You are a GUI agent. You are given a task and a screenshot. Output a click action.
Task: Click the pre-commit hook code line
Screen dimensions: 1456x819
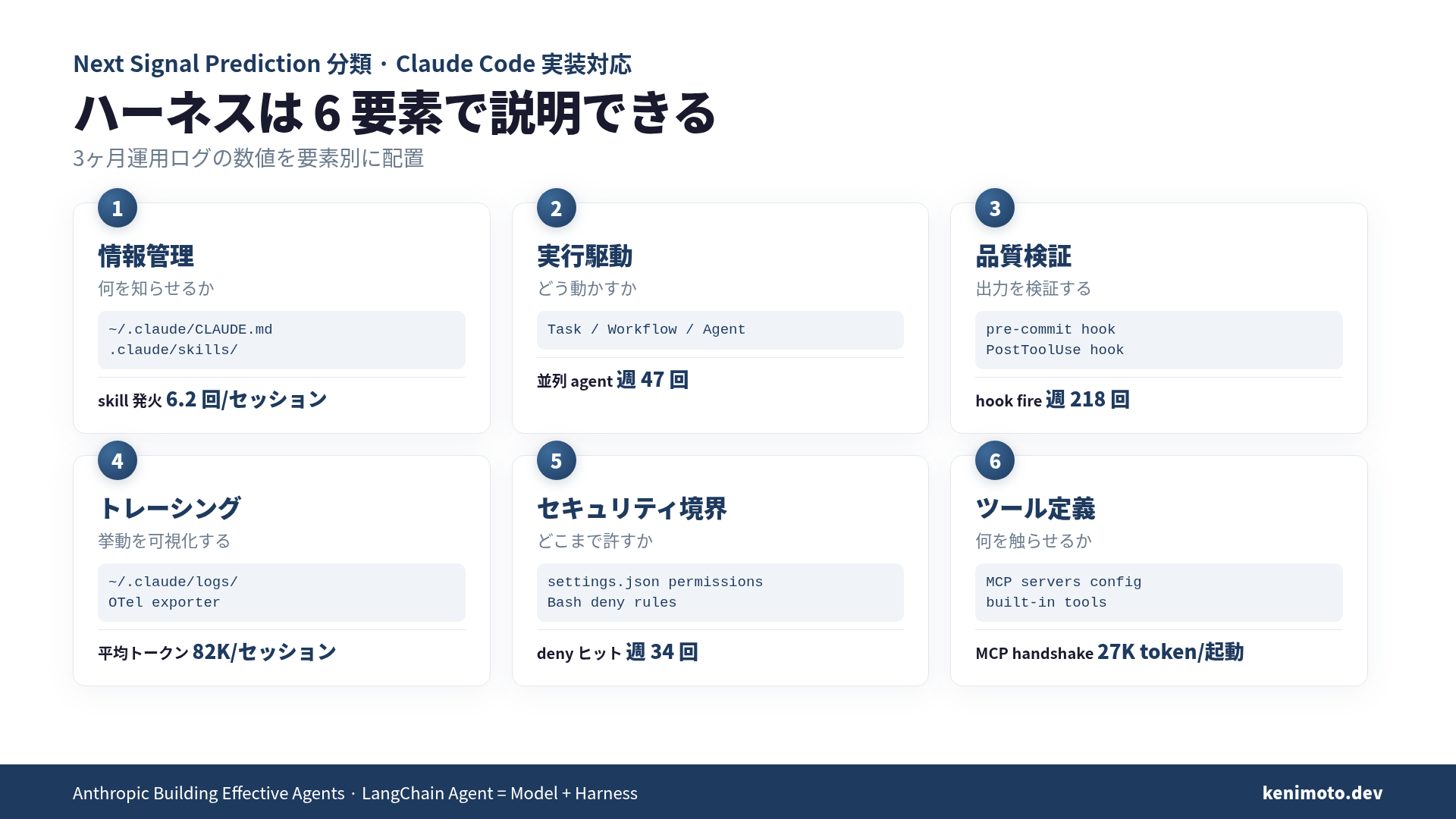(x=1050, y=329)
